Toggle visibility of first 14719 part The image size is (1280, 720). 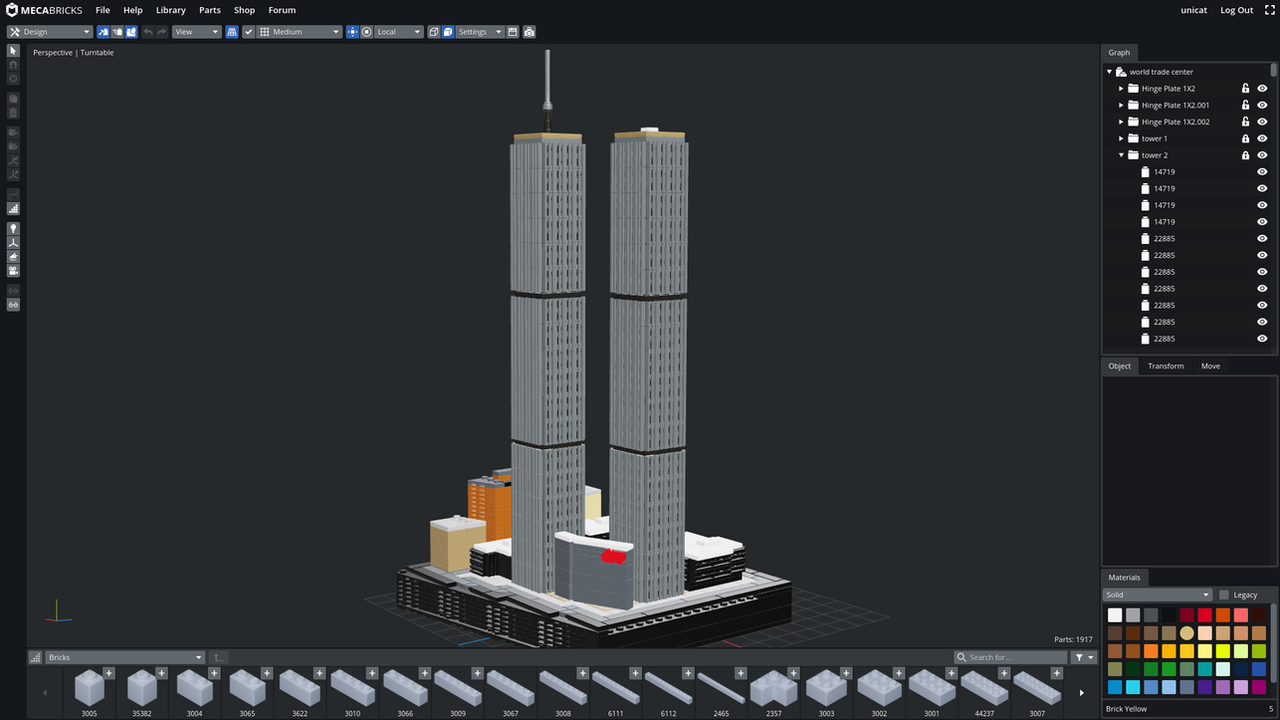[1262, 172]
